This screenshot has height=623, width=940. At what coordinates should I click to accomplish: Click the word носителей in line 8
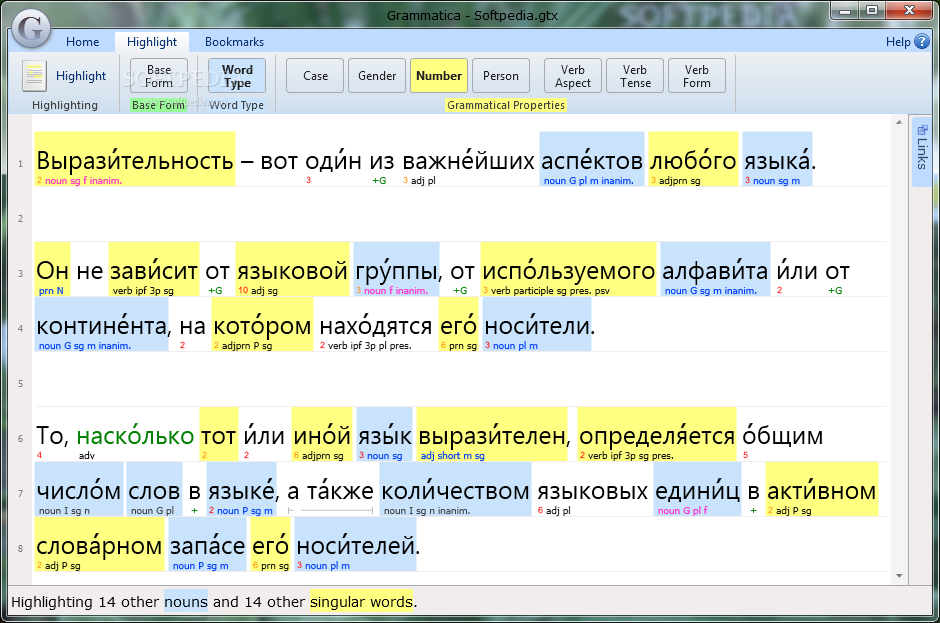(355, 546)
